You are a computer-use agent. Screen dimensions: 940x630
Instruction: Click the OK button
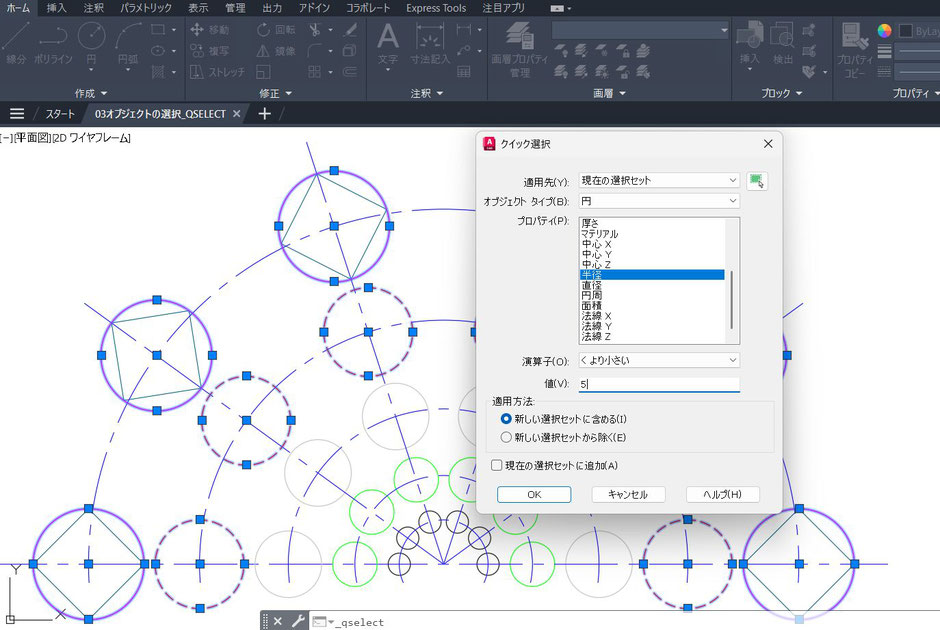(534, 495)
